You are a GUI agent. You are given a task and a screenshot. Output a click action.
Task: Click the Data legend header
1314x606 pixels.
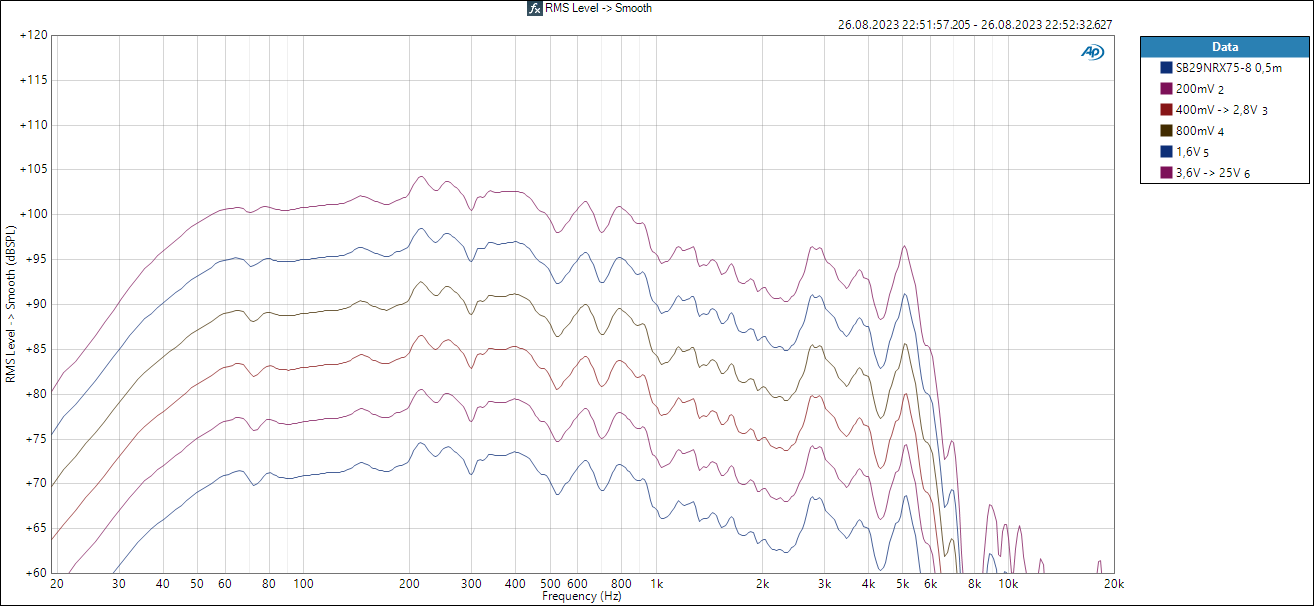click(x=1225, y=47)
